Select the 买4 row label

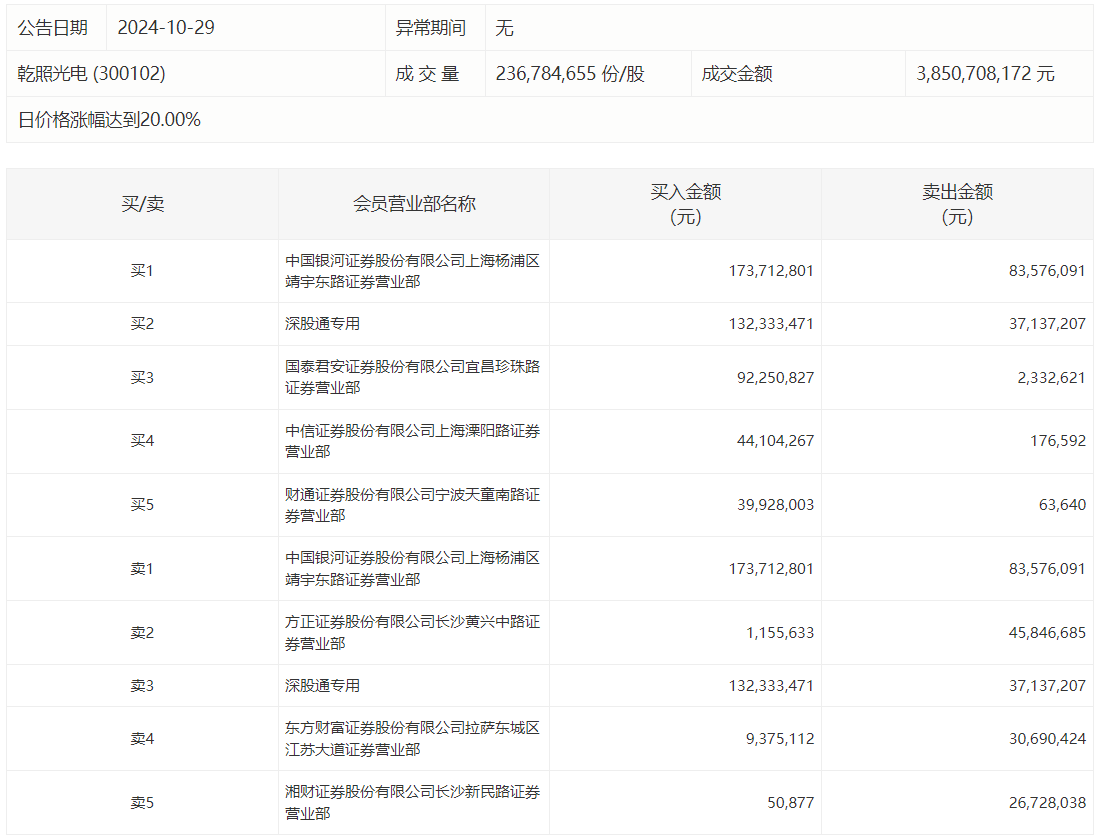point(142,441)
